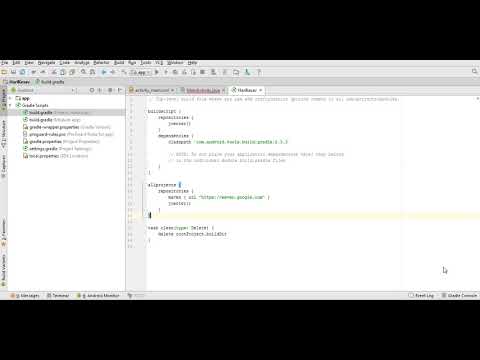480x360 pixels.
Task: Open the Help menu
Action: click(x=192, y=63)
